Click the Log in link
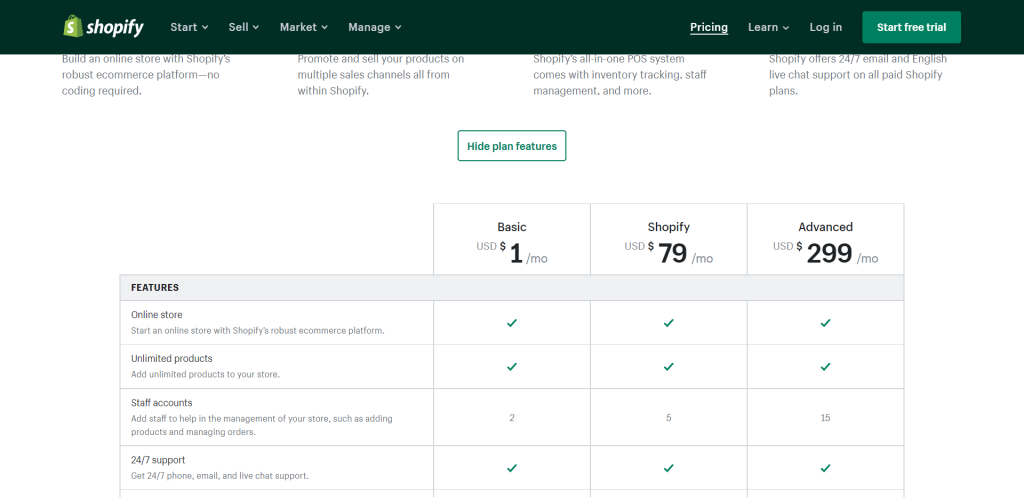The image size is (1024, 498). [825, 27]
